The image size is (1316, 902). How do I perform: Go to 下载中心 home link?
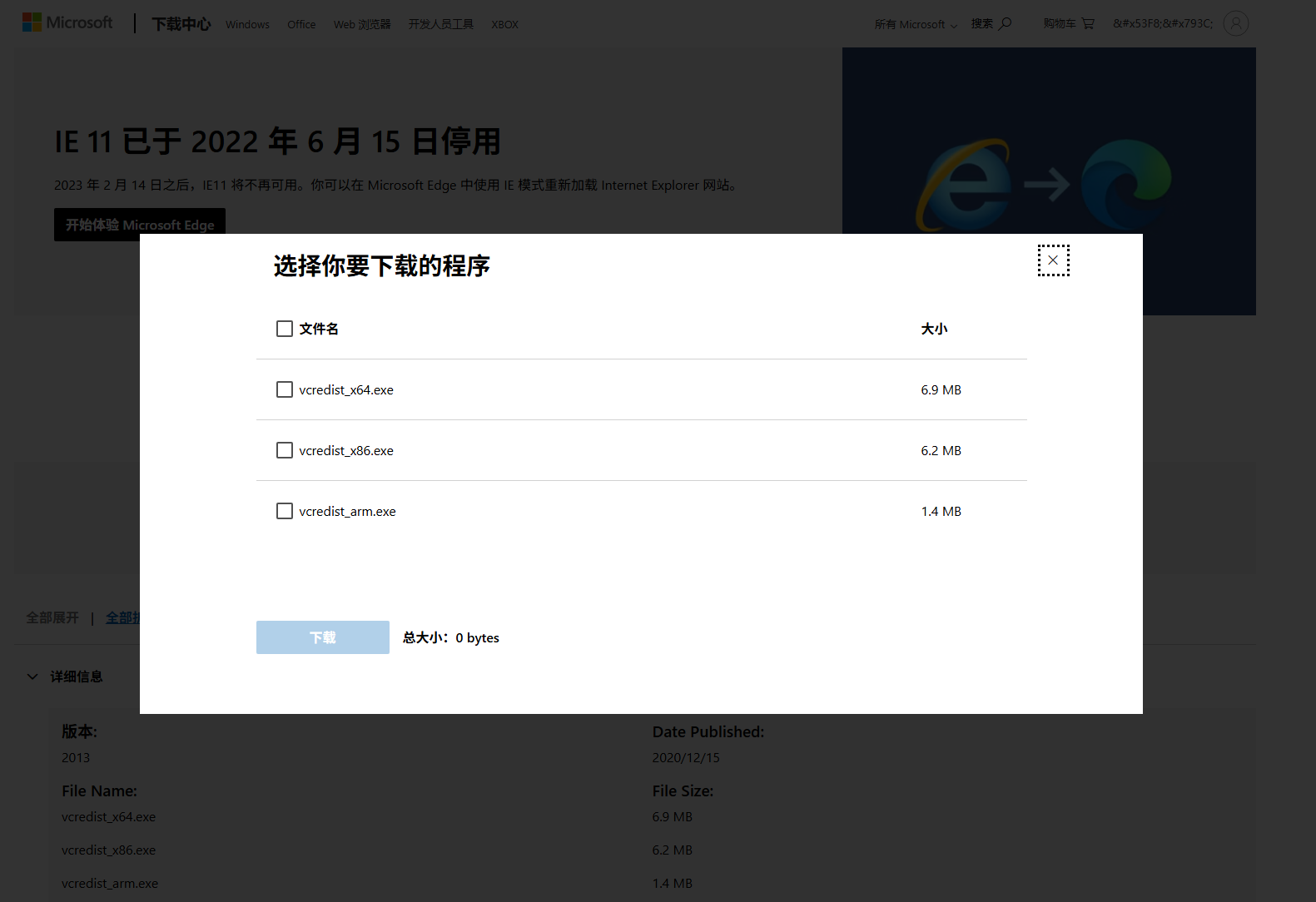tap(181, 24)
